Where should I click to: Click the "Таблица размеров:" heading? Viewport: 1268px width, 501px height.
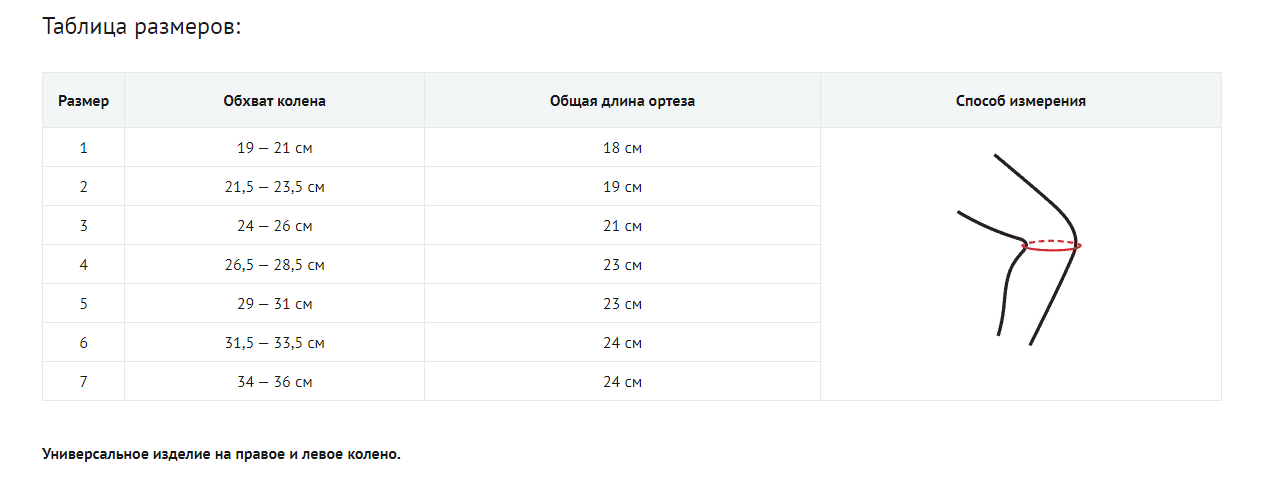tap(142, 27)
